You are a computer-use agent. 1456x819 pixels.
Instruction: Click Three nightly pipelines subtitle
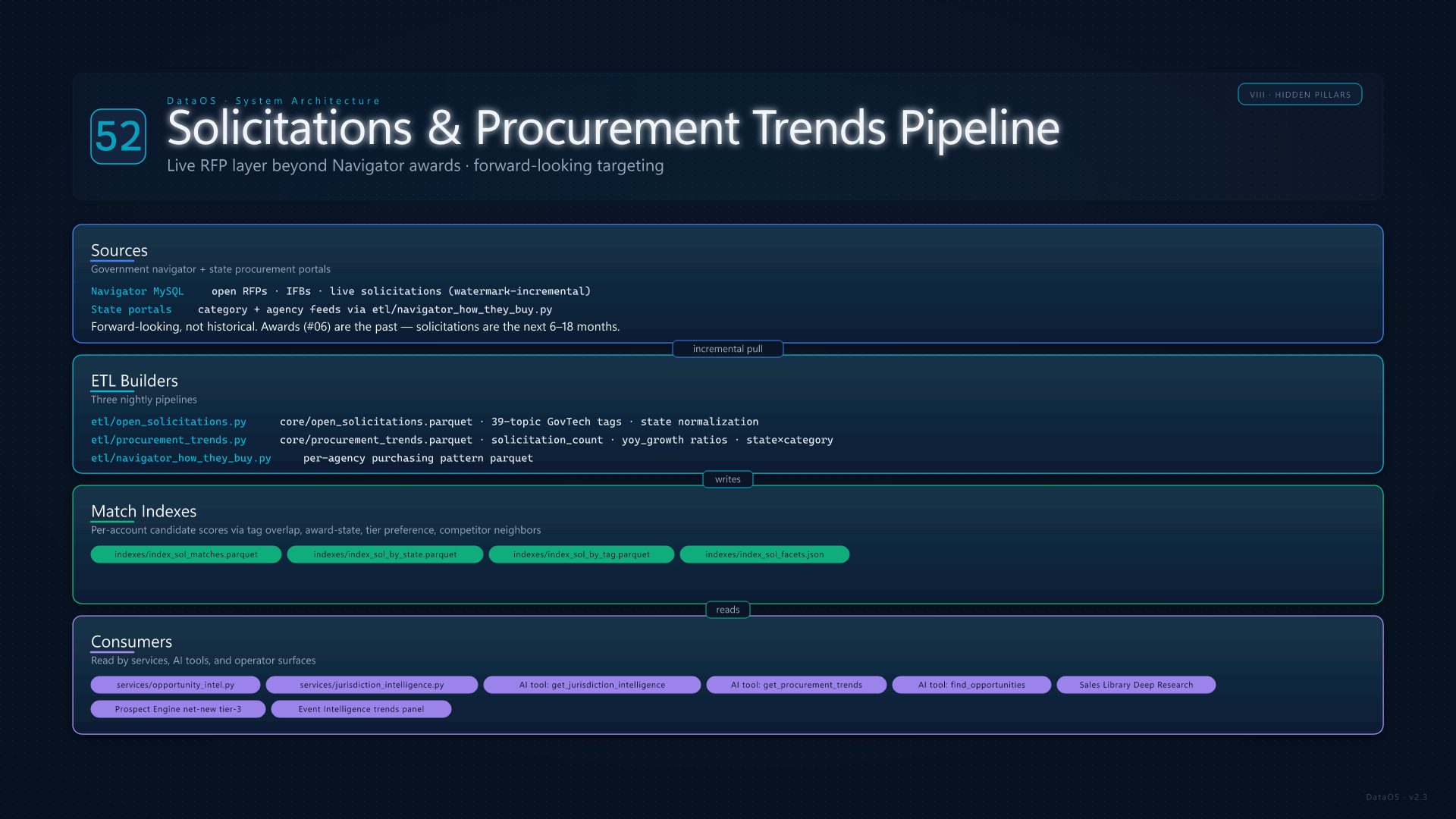coord(144,400)
